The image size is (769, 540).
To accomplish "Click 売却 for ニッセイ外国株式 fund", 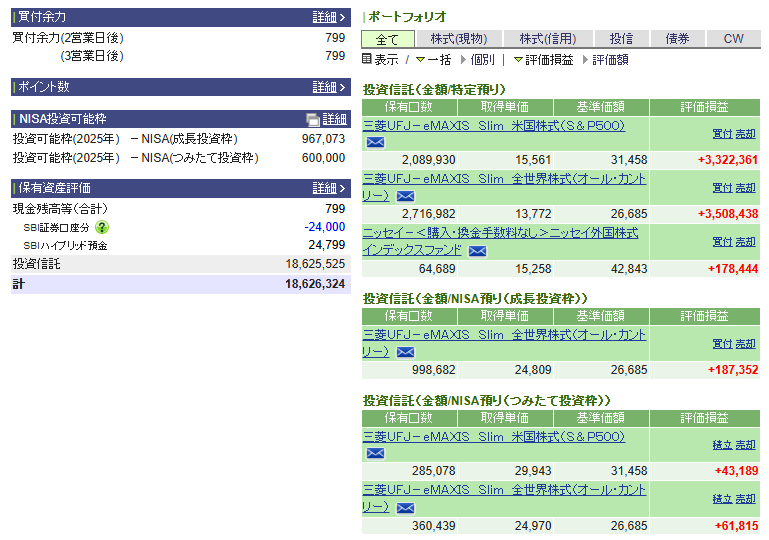I will [x=745, y=241].
